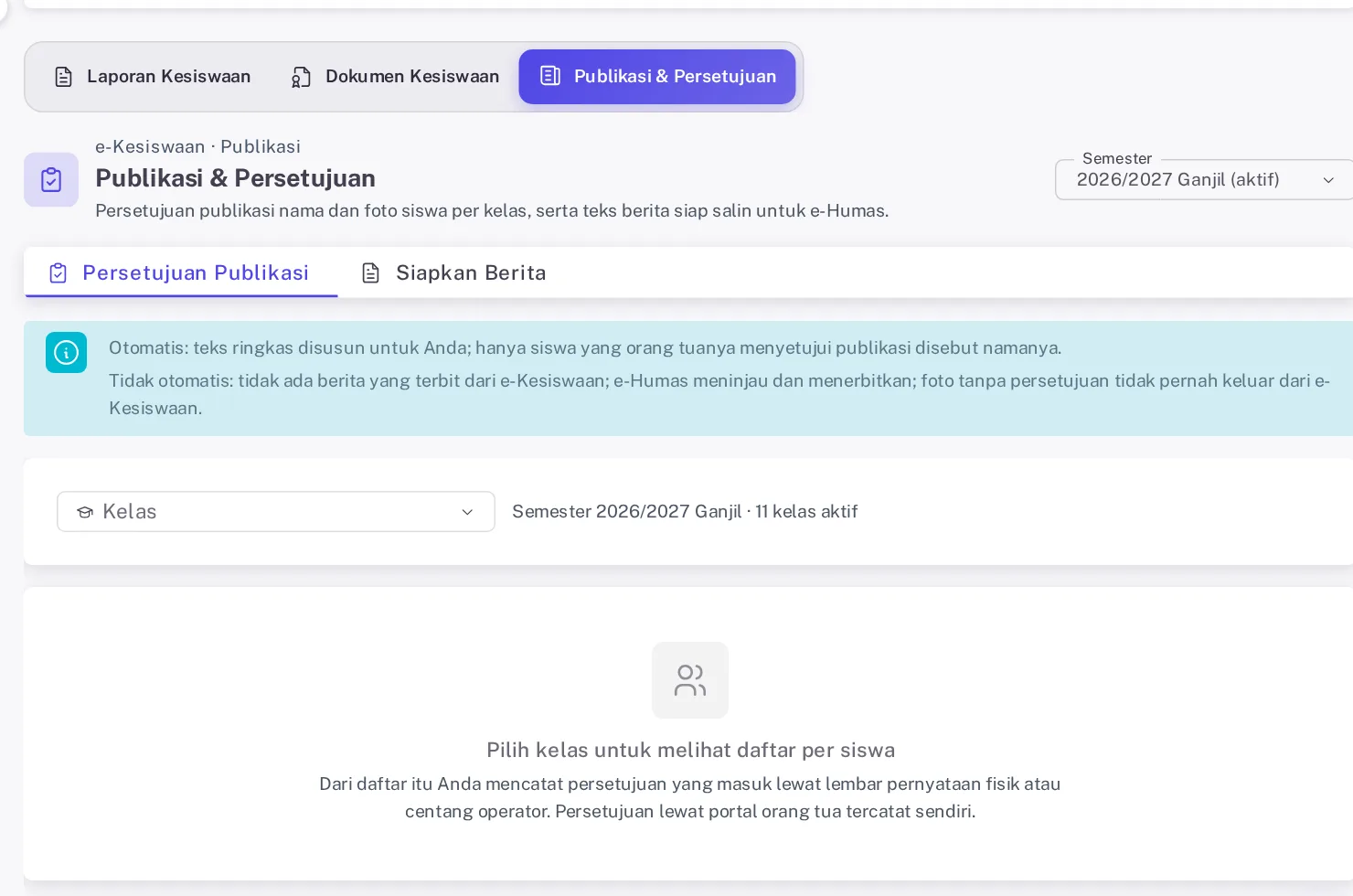1353x896 pixels.
Task: Click the Kelas dropdown chevron arrow
Action: coord(467,512)
